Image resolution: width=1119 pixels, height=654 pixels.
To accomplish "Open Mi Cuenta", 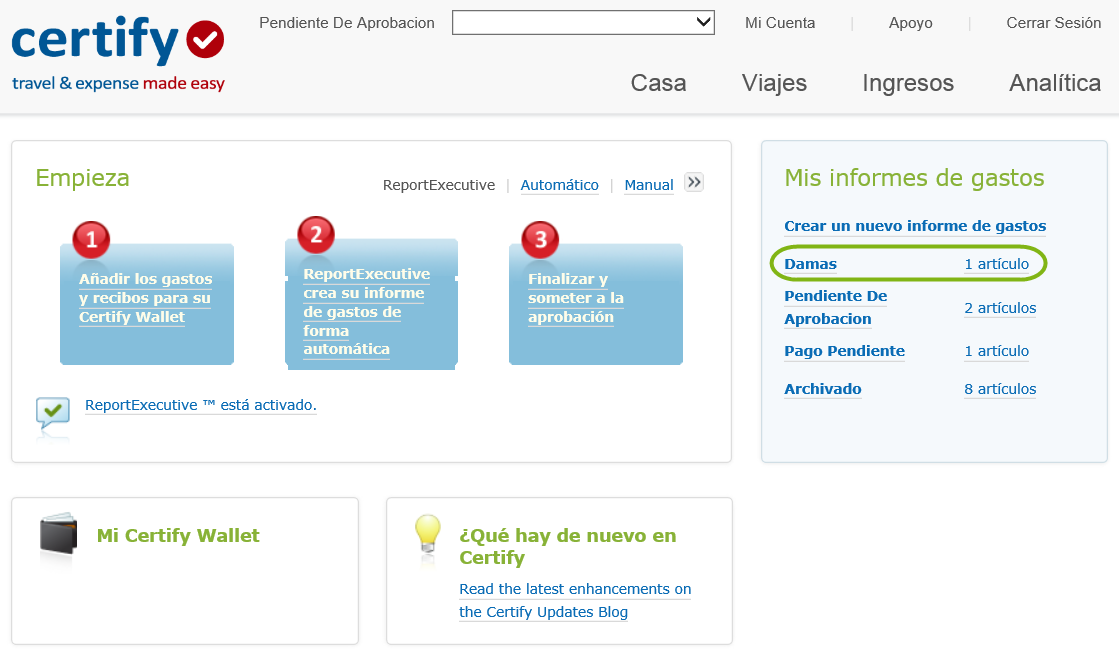I will [x=779, y=23].
